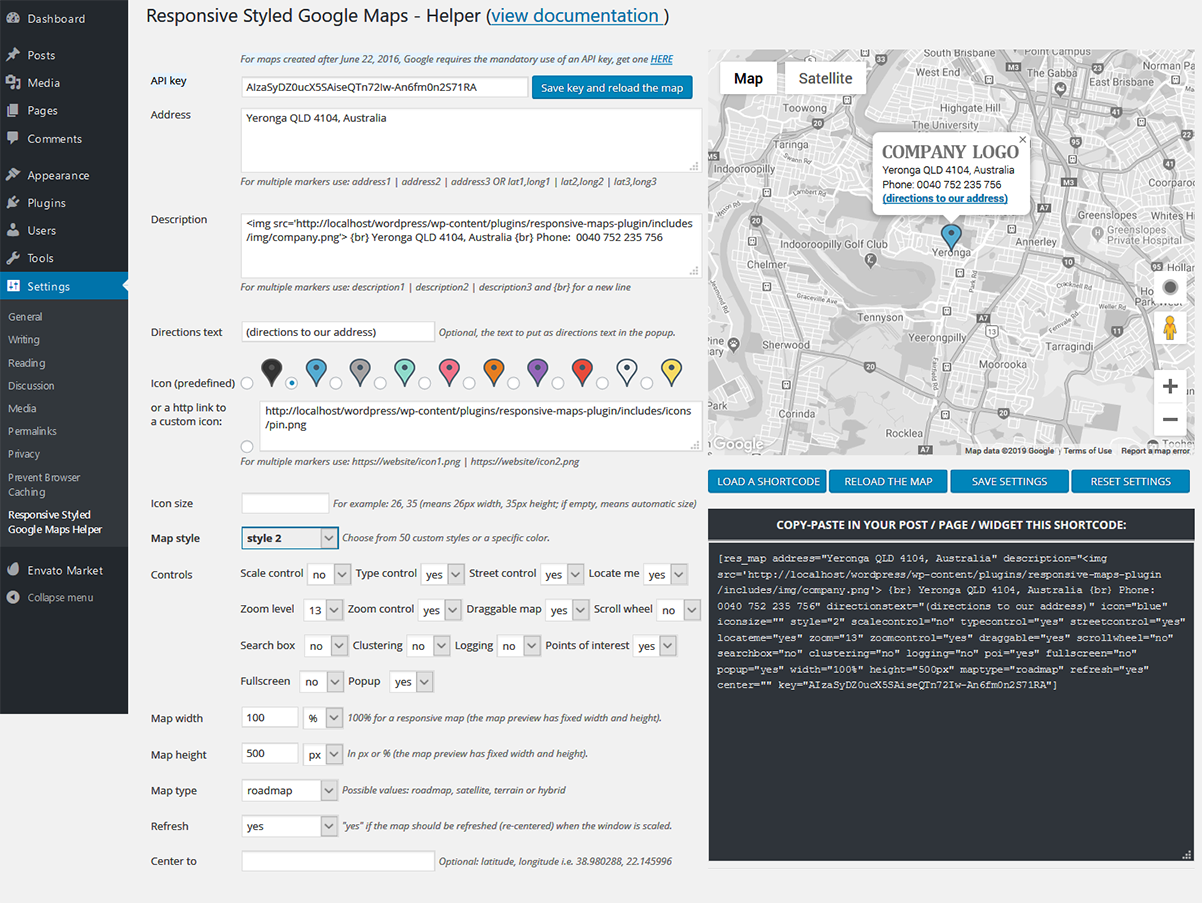Screen dimensions: 1202x903
Task: Click the white predefined pin icon
Action: [x=626, y=373]
